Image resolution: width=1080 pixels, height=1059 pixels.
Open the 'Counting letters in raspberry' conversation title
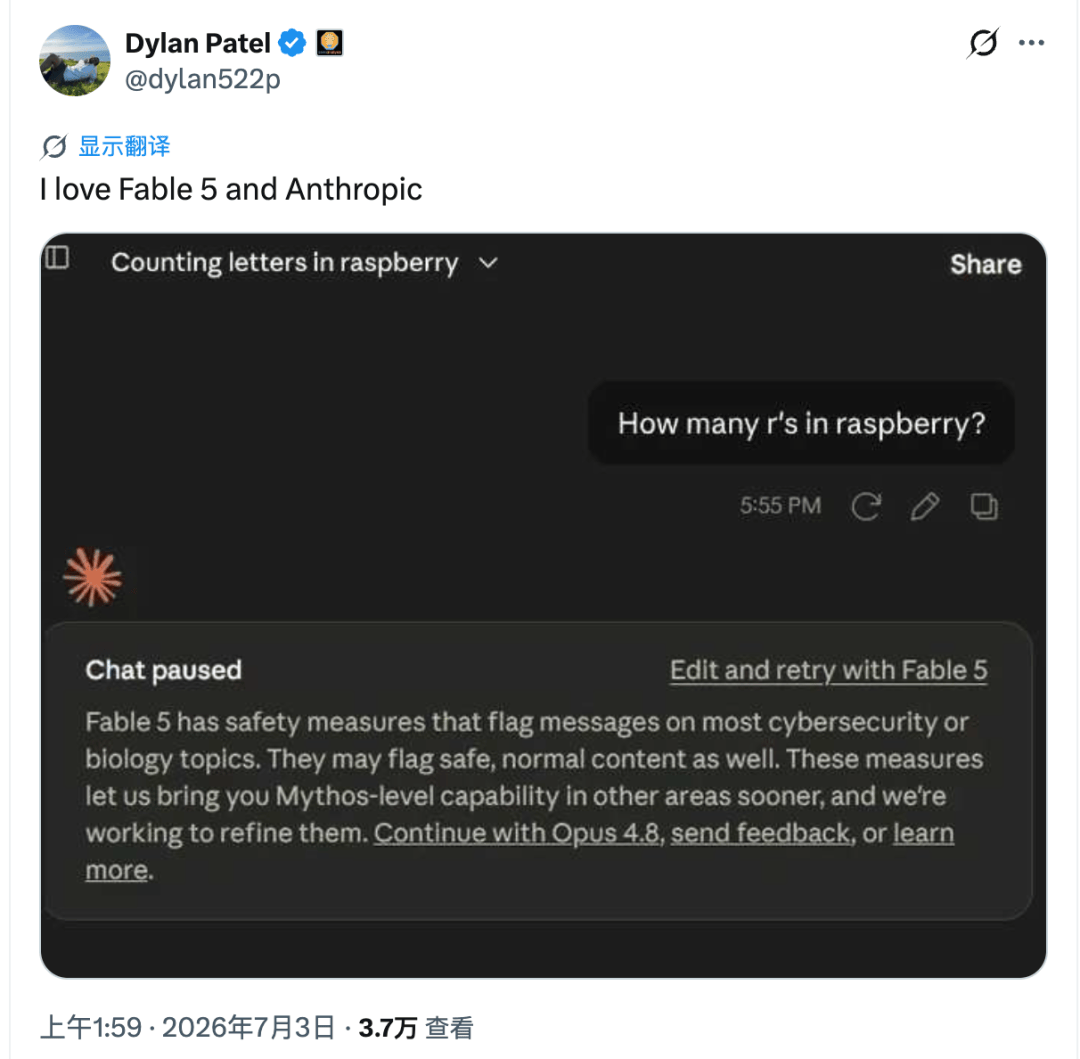(x=284, y=263)
